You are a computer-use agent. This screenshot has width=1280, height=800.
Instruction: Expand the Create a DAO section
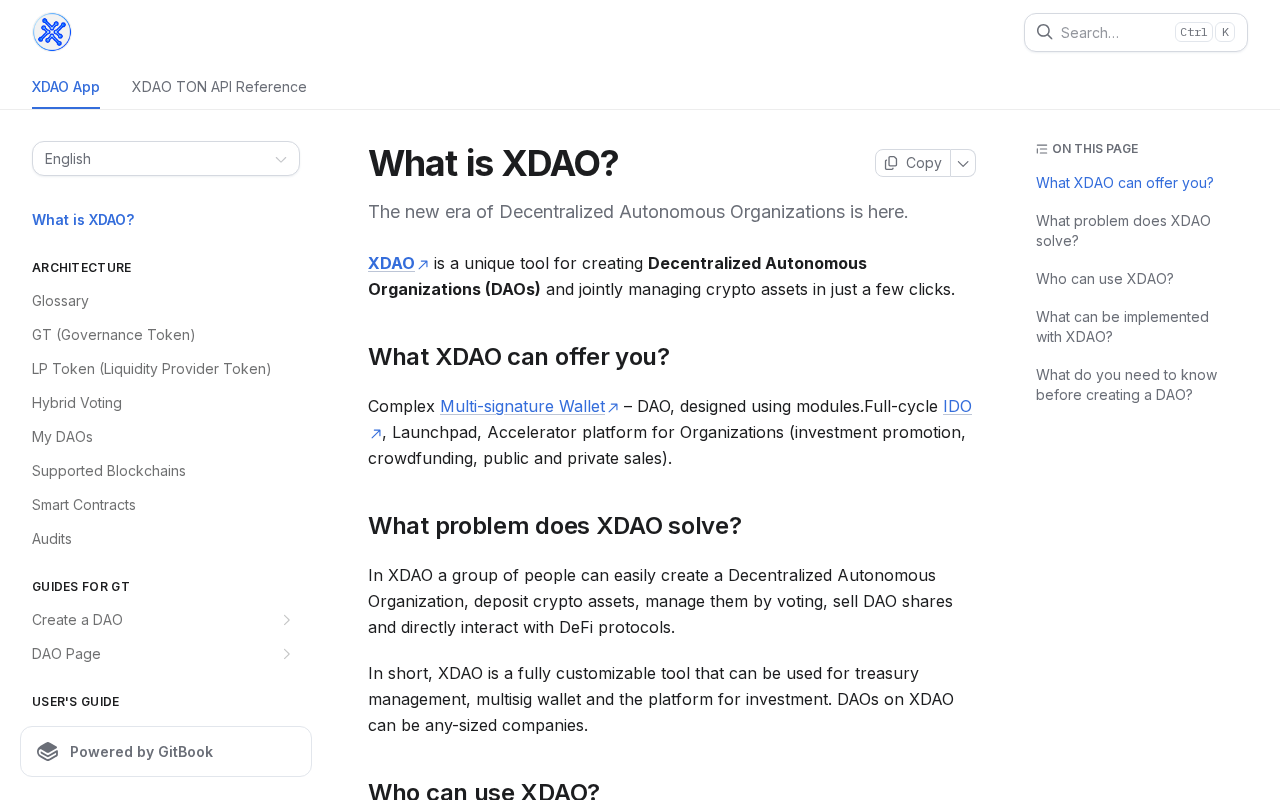[x=286, y=620]
